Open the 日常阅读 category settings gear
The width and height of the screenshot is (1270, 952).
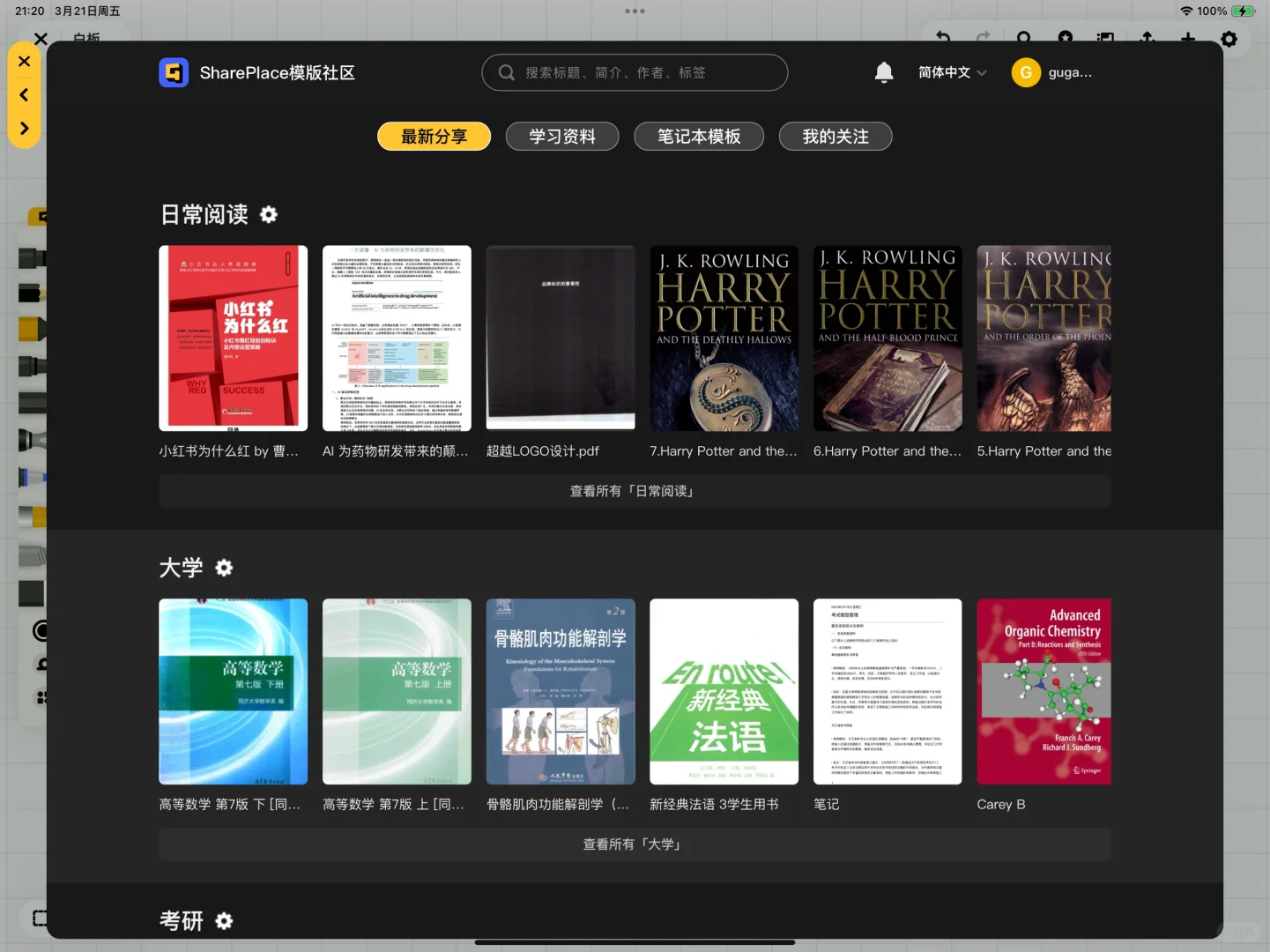[x=268, y=214]
